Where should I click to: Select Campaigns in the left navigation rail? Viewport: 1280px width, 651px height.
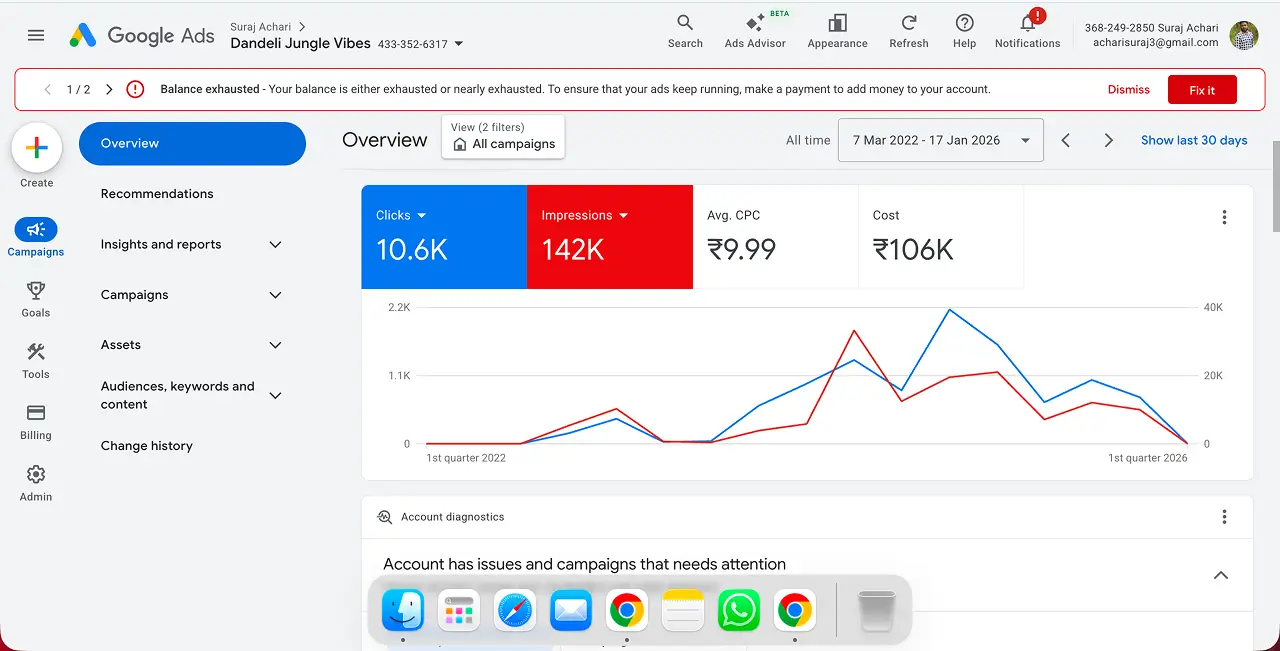pos(36,237)
